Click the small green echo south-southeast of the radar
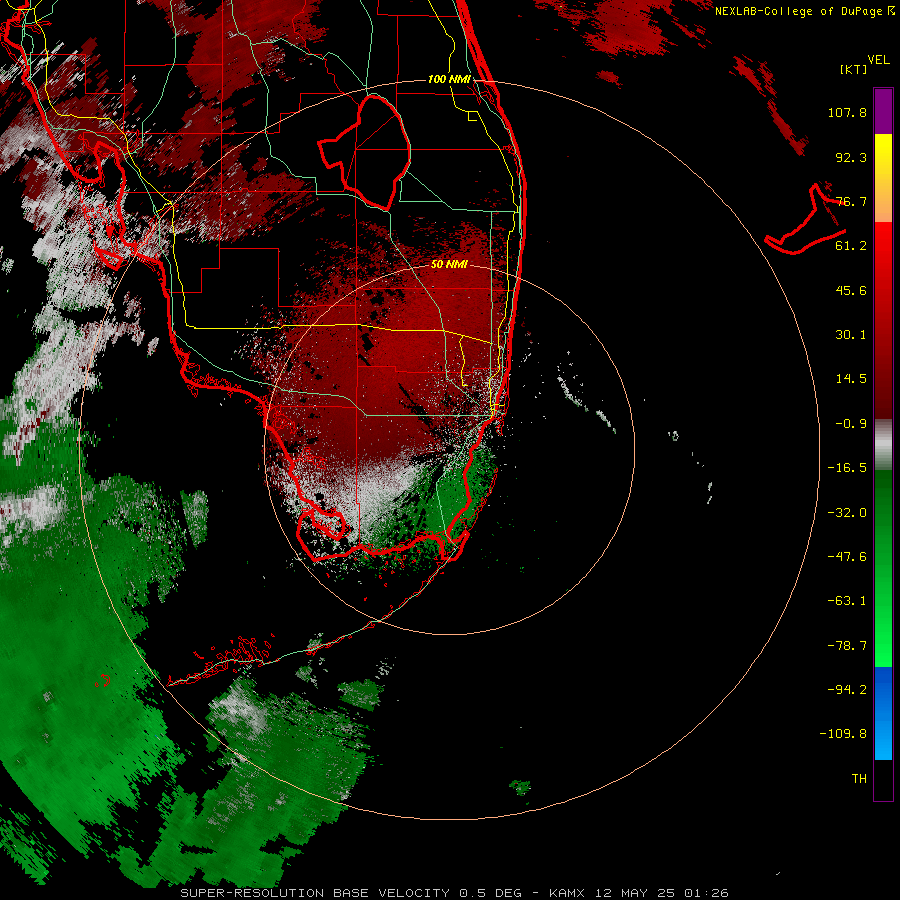Image resolution: width=900 pixels, height=900 pixels. (x=521, y=788)
